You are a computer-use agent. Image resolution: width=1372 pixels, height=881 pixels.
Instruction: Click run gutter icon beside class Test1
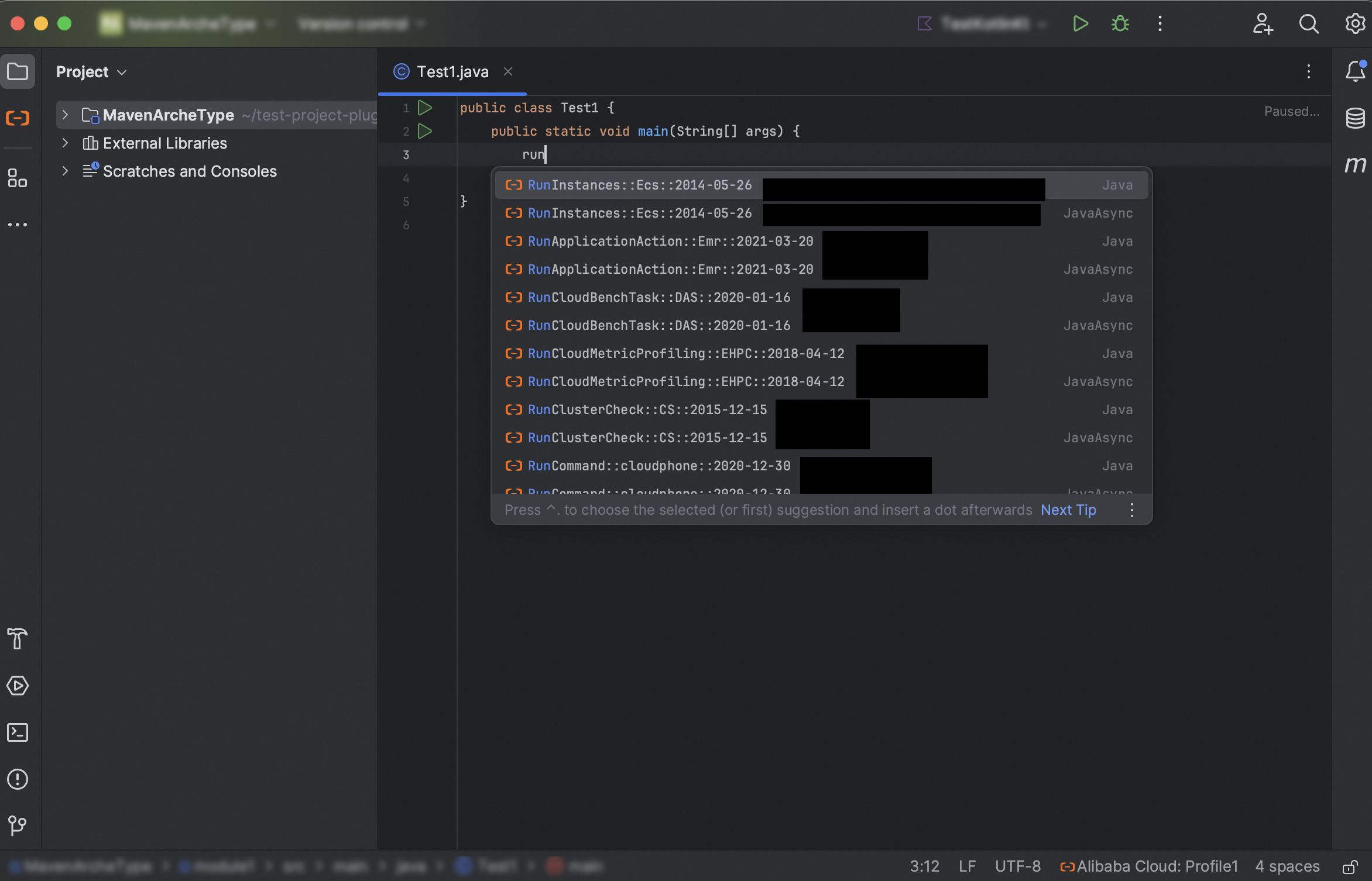coord(425,108)
